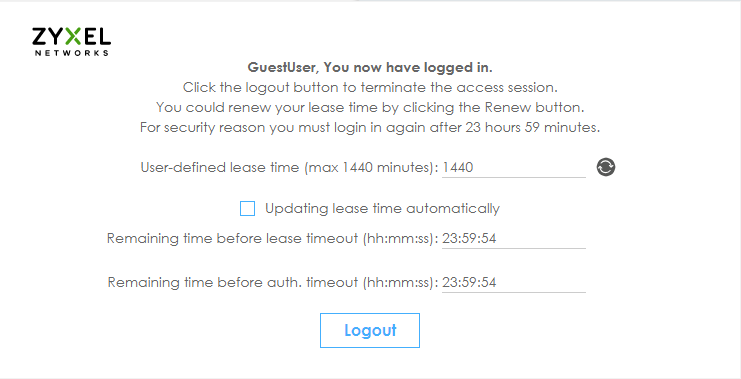Click the green X in the Zyxel logo
This screenshot has height=379, width=741.
point(72,37)
